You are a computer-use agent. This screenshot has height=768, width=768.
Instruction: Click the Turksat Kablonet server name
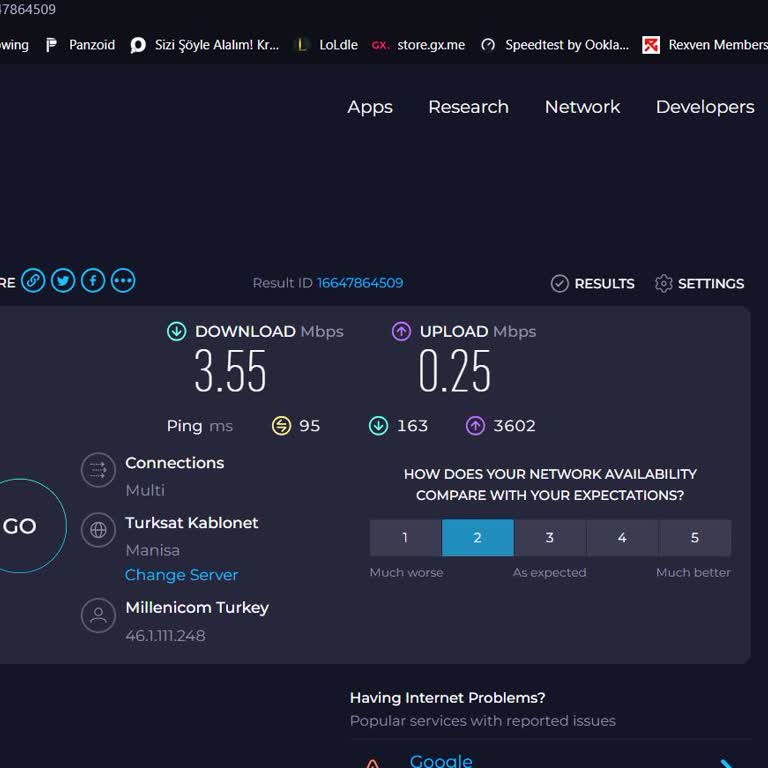click(x=192, y=523)
